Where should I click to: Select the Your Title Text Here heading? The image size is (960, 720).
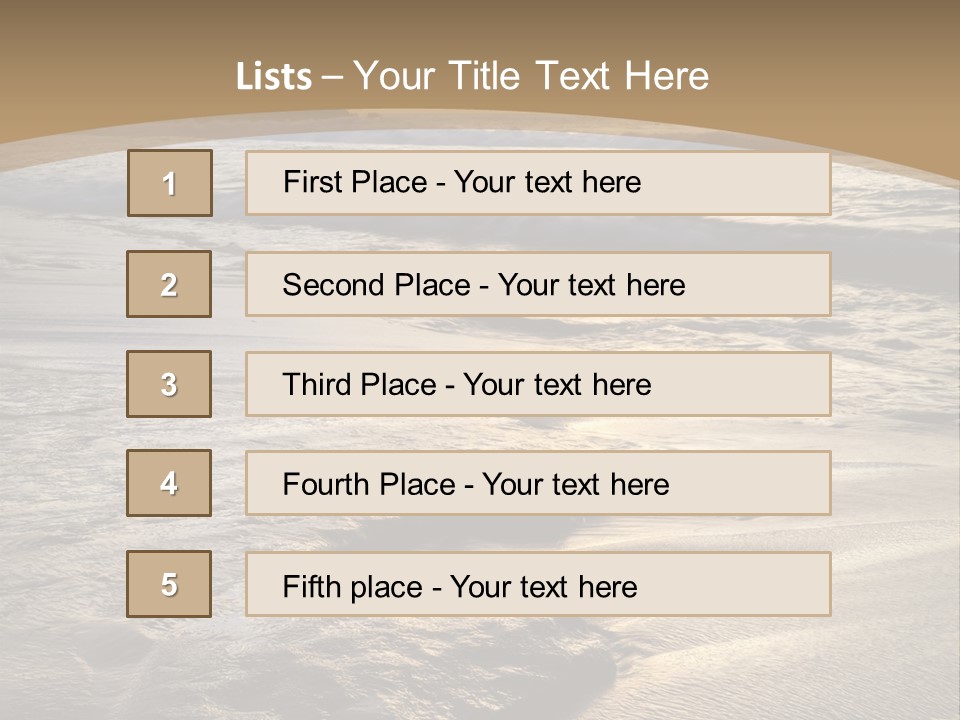[x=531, y=76]
